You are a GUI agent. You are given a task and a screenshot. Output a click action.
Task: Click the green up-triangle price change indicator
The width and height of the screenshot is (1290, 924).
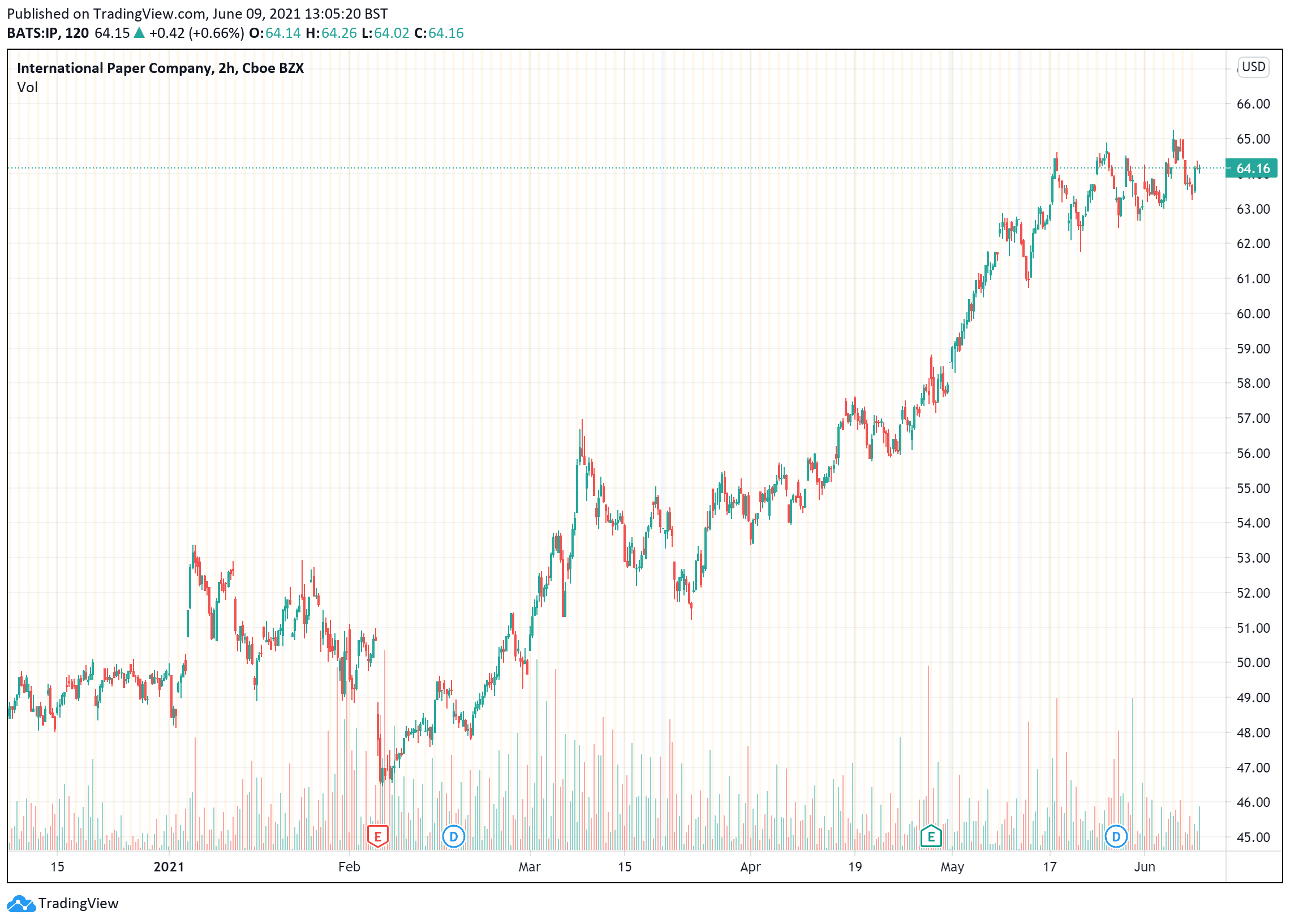(139, 33)
